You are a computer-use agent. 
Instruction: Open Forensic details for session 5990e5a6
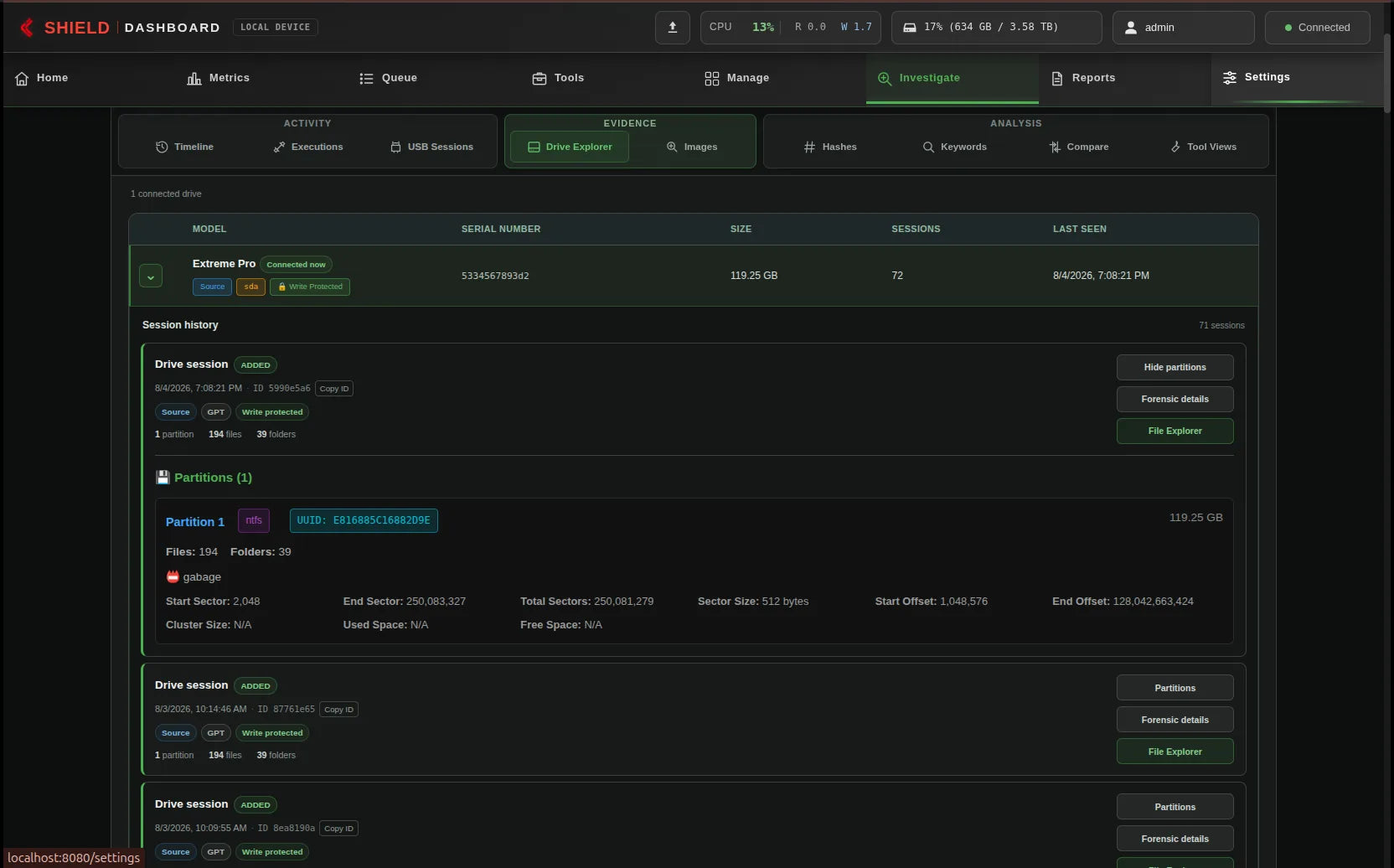1175,399
